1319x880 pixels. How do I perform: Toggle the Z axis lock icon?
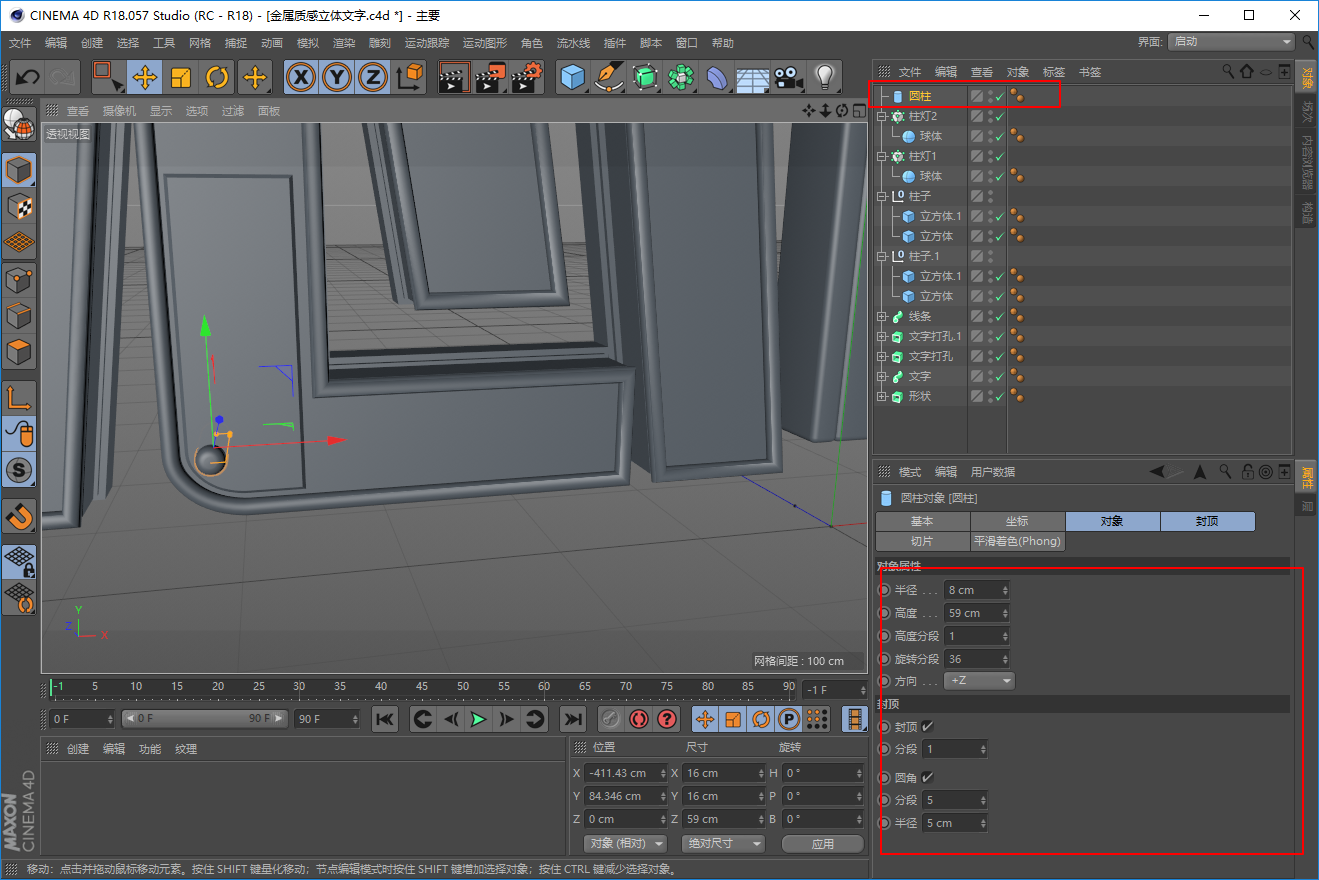click(x=373, y=77)
